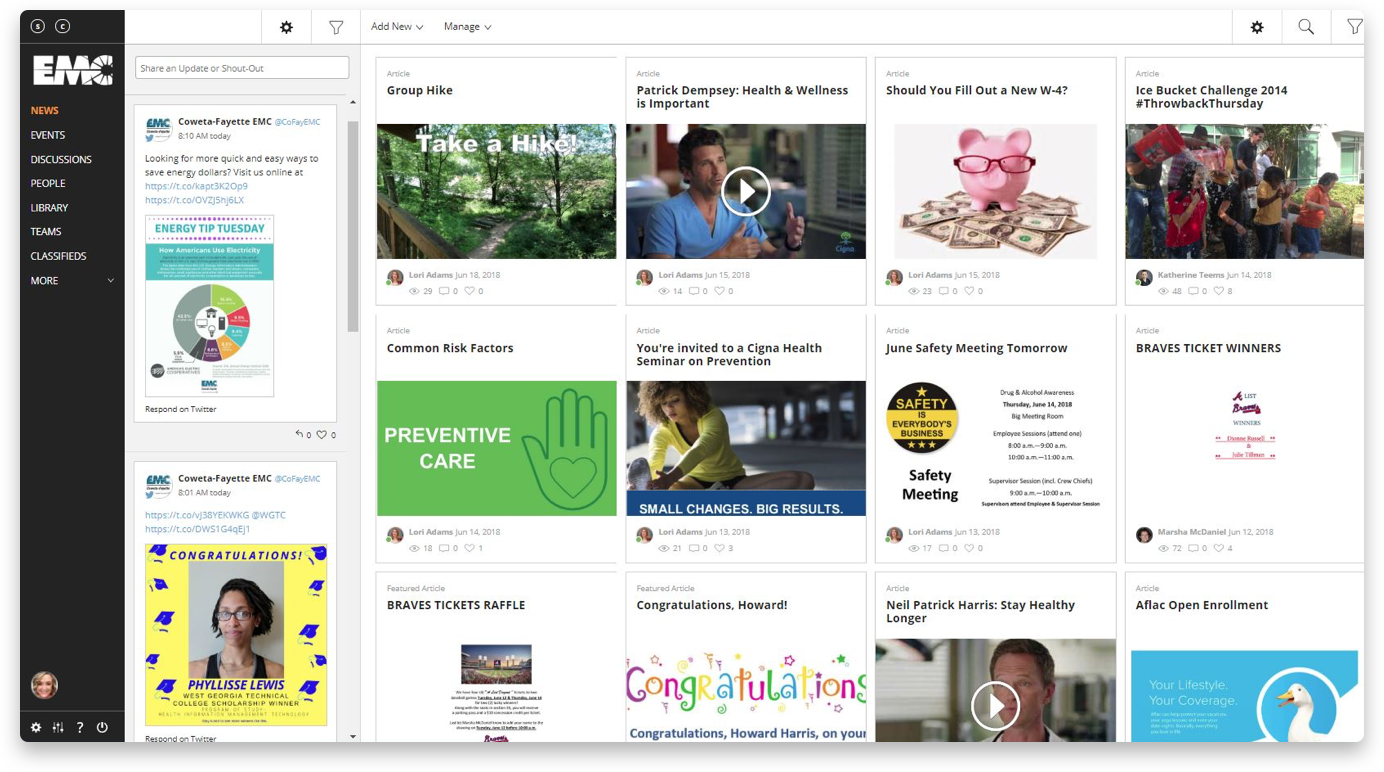Click Respond on Twitter under Energy Tip tweet
1384x772 pixels.
coord(180,409)
